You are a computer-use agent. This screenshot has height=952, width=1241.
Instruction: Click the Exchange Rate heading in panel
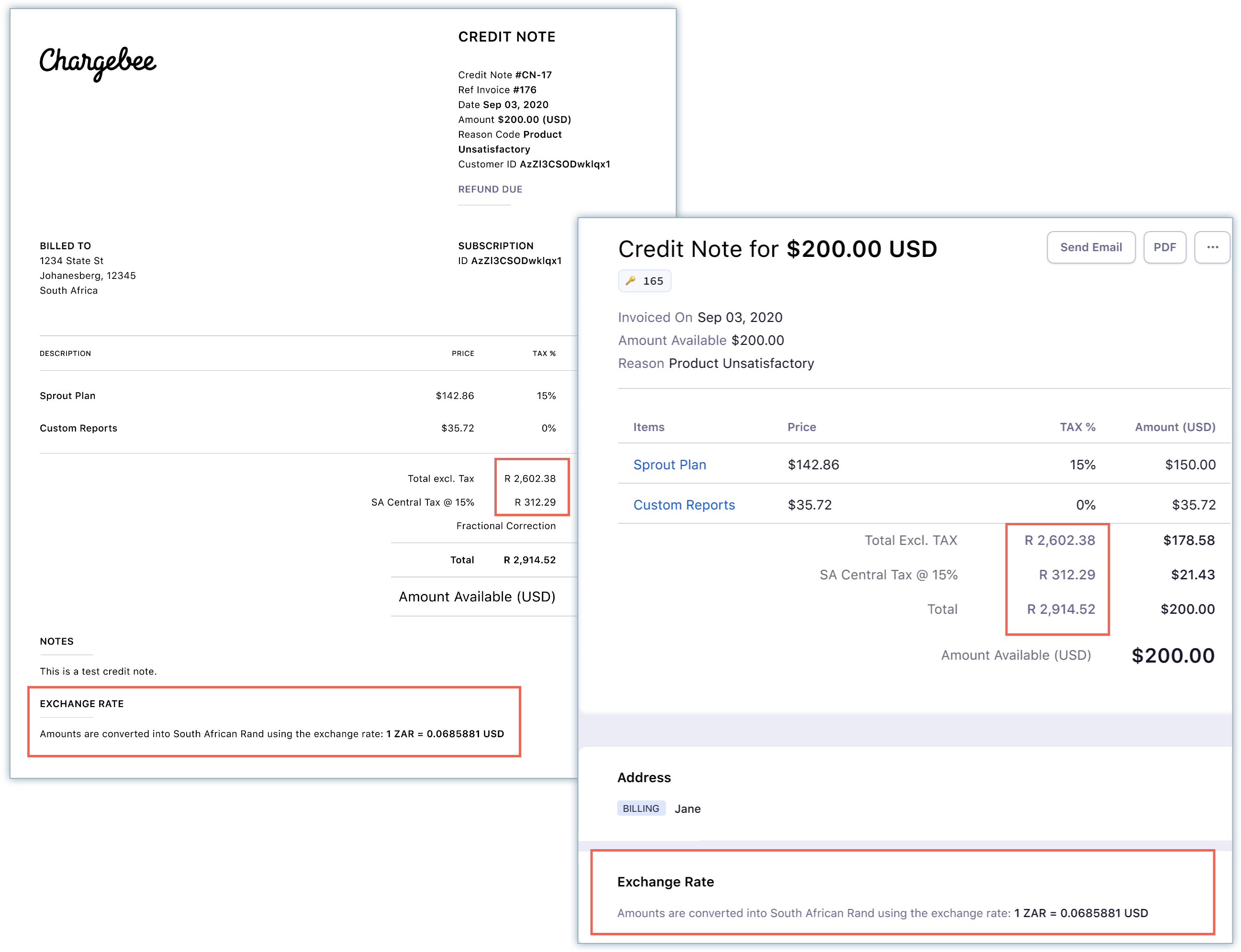tap(665, 882)
